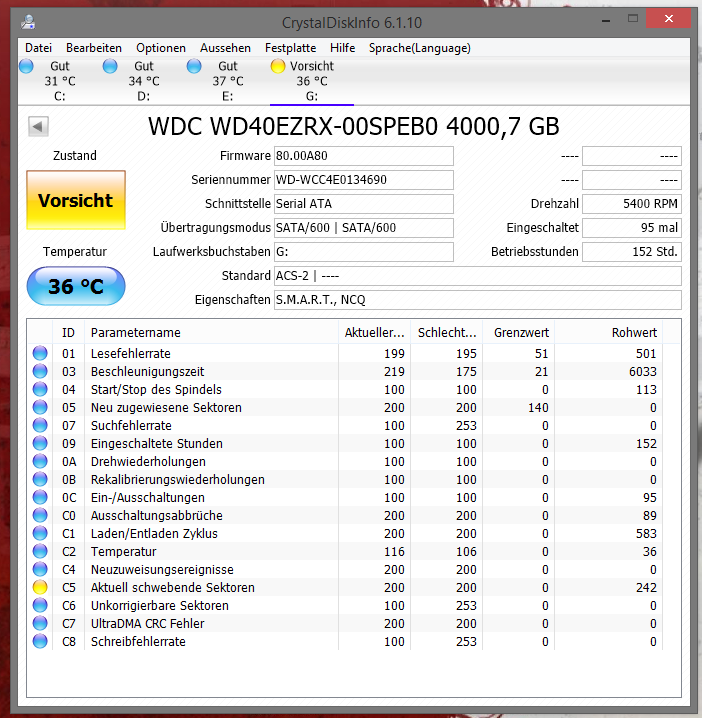
Task: Click status icon of Start/Stop des Spindels
Action: (40, 389)
